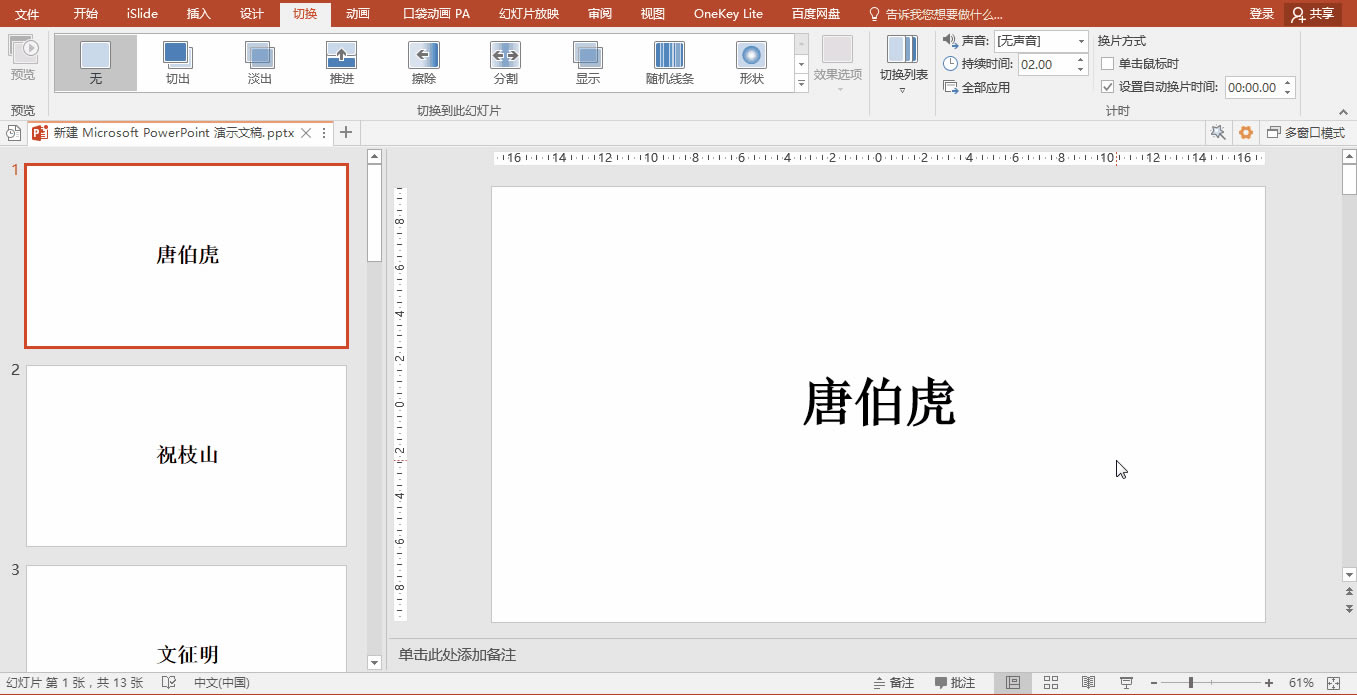1357x695 pixels.
Task: Uncheck 设置自动换片时间 checkbox
Action: (1107, 87)
